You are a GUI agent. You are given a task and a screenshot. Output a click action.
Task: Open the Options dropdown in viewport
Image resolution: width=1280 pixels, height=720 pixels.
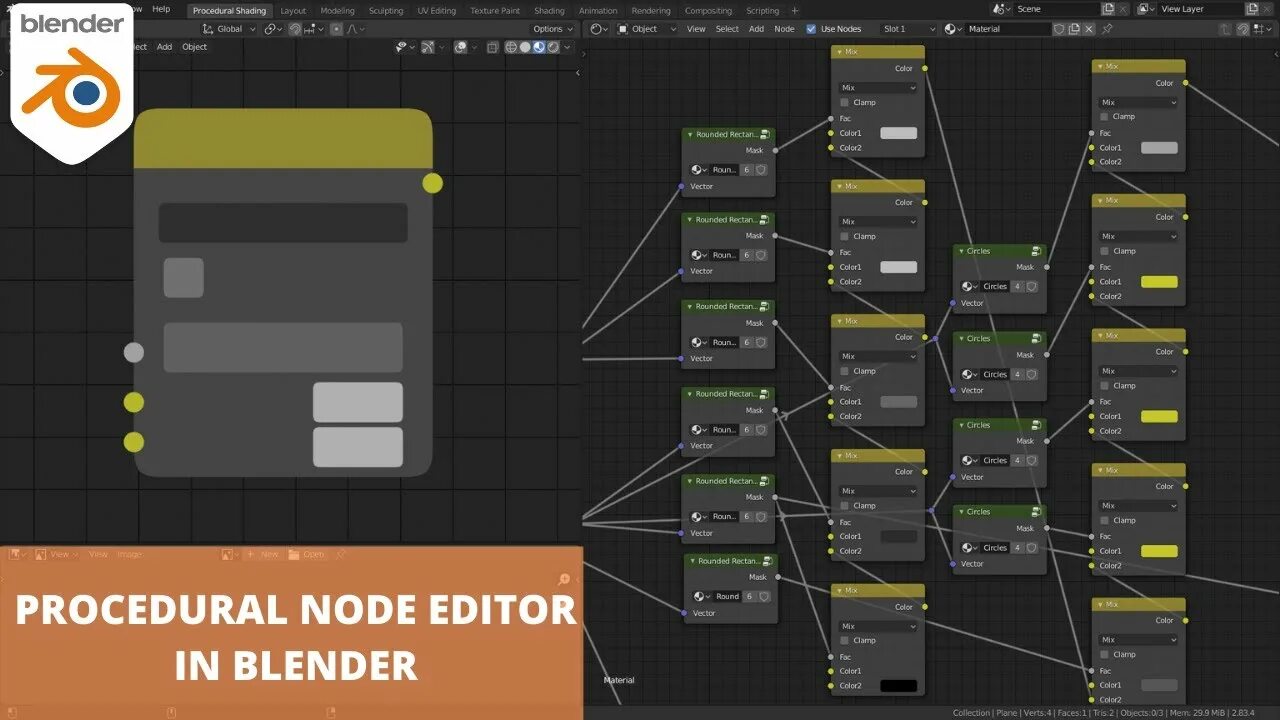[x=552, y=29]
